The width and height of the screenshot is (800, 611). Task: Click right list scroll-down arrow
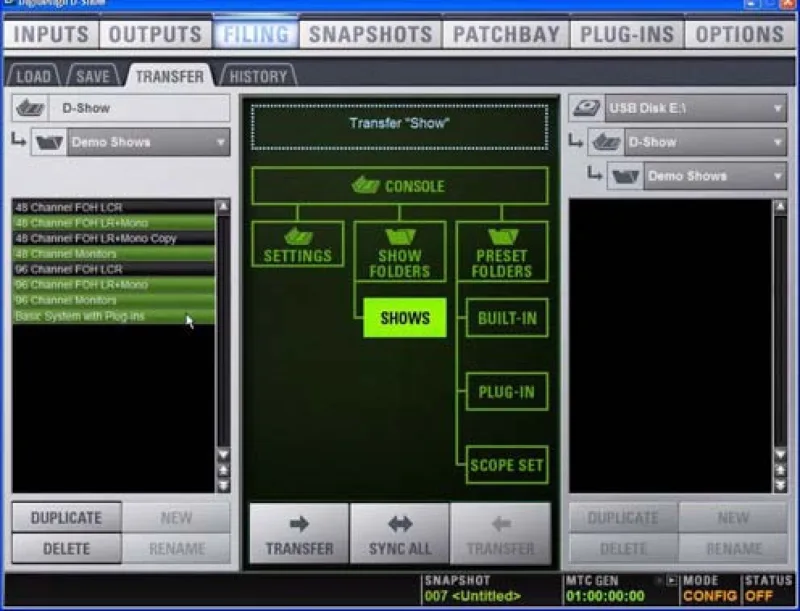(780, 454)
